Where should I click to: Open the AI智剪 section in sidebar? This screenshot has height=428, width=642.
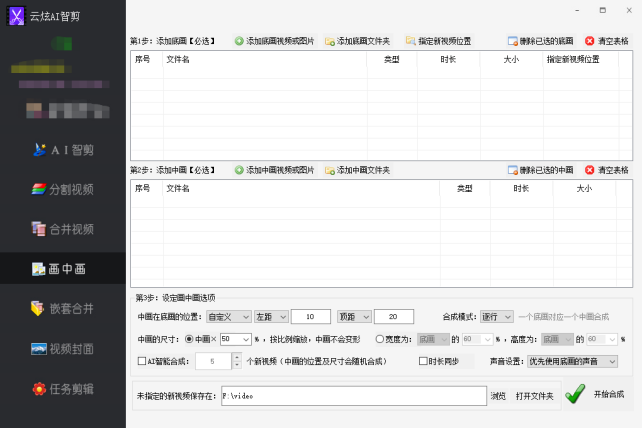tap(63, 150)
